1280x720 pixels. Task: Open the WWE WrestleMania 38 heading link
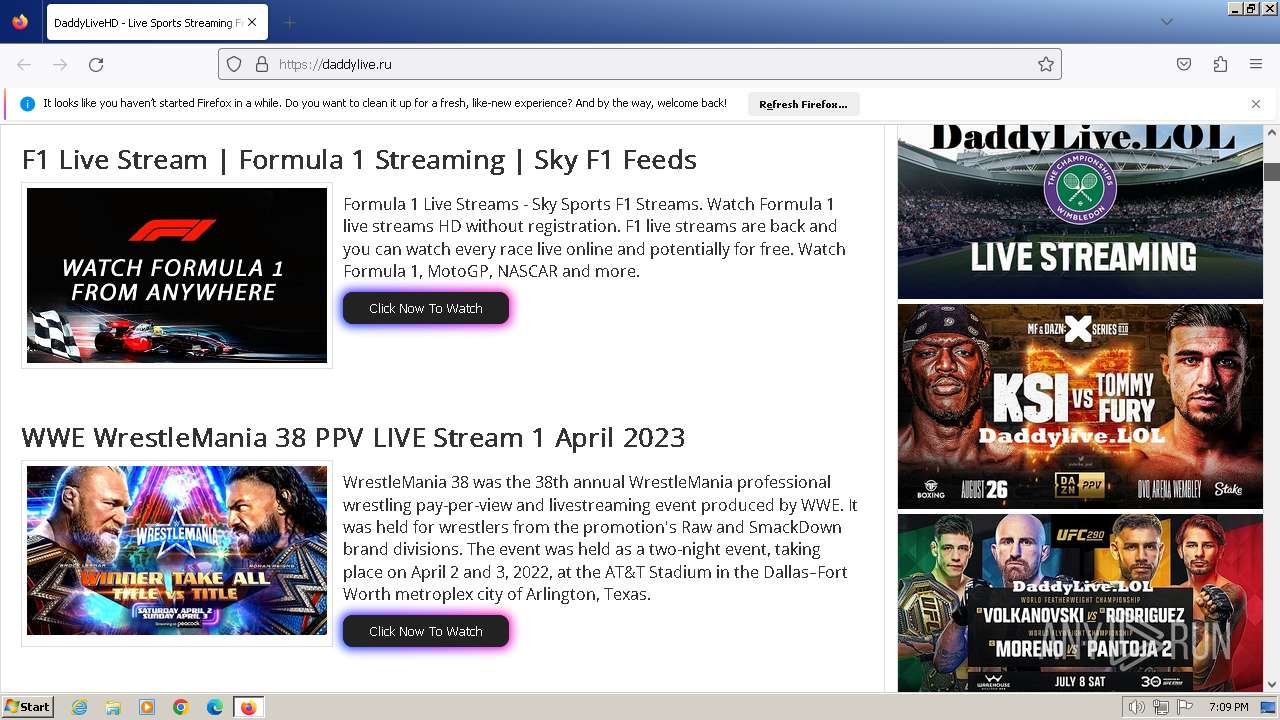click(x=353, y=438)
